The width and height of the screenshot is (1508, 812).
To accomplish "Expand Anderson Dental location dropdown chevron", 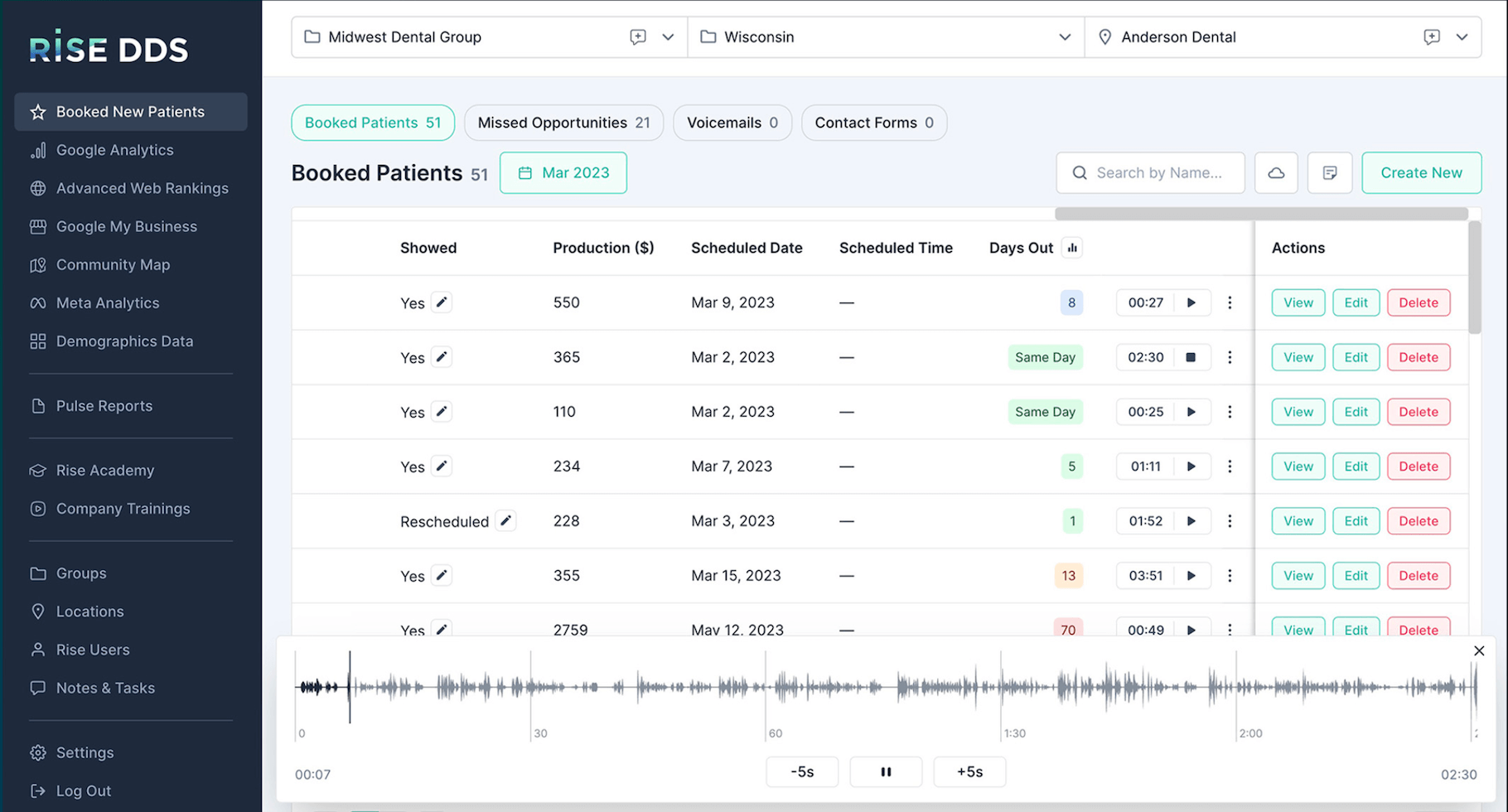I will [1462, 37].
